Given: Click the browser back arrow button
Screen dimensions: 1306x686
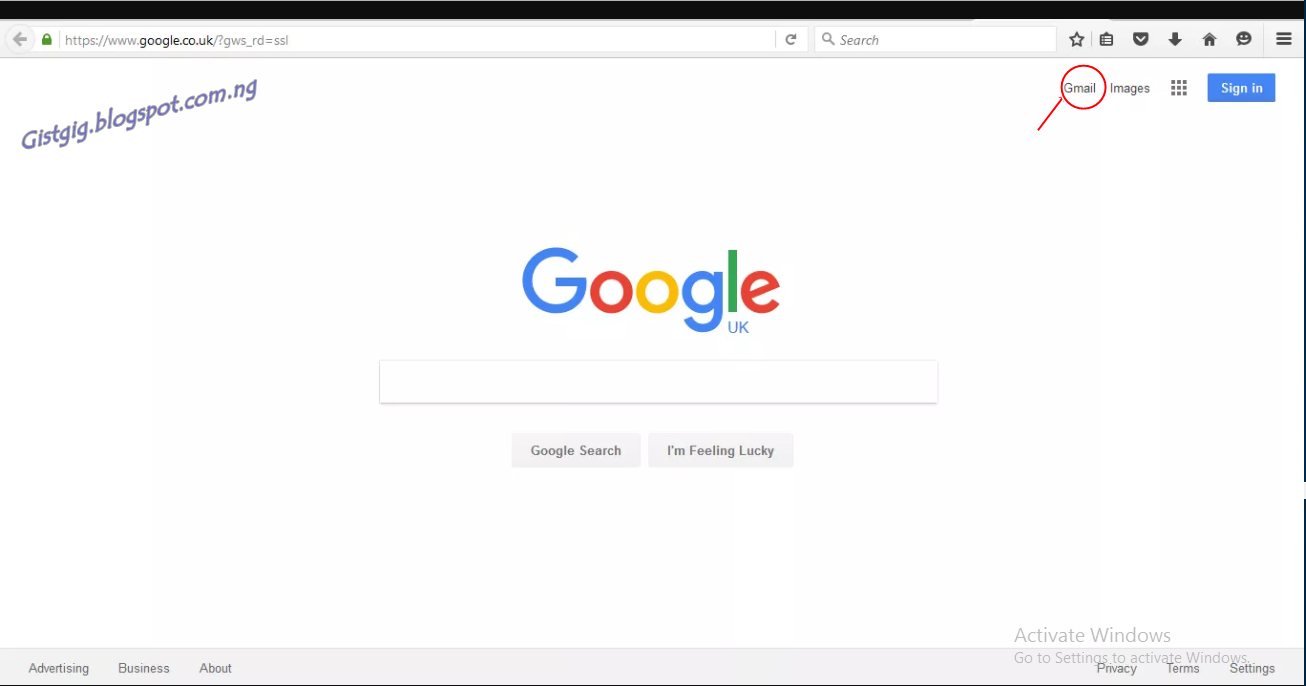Looking at the screenshot, I should pyautogui.click(x=19, y=40).
